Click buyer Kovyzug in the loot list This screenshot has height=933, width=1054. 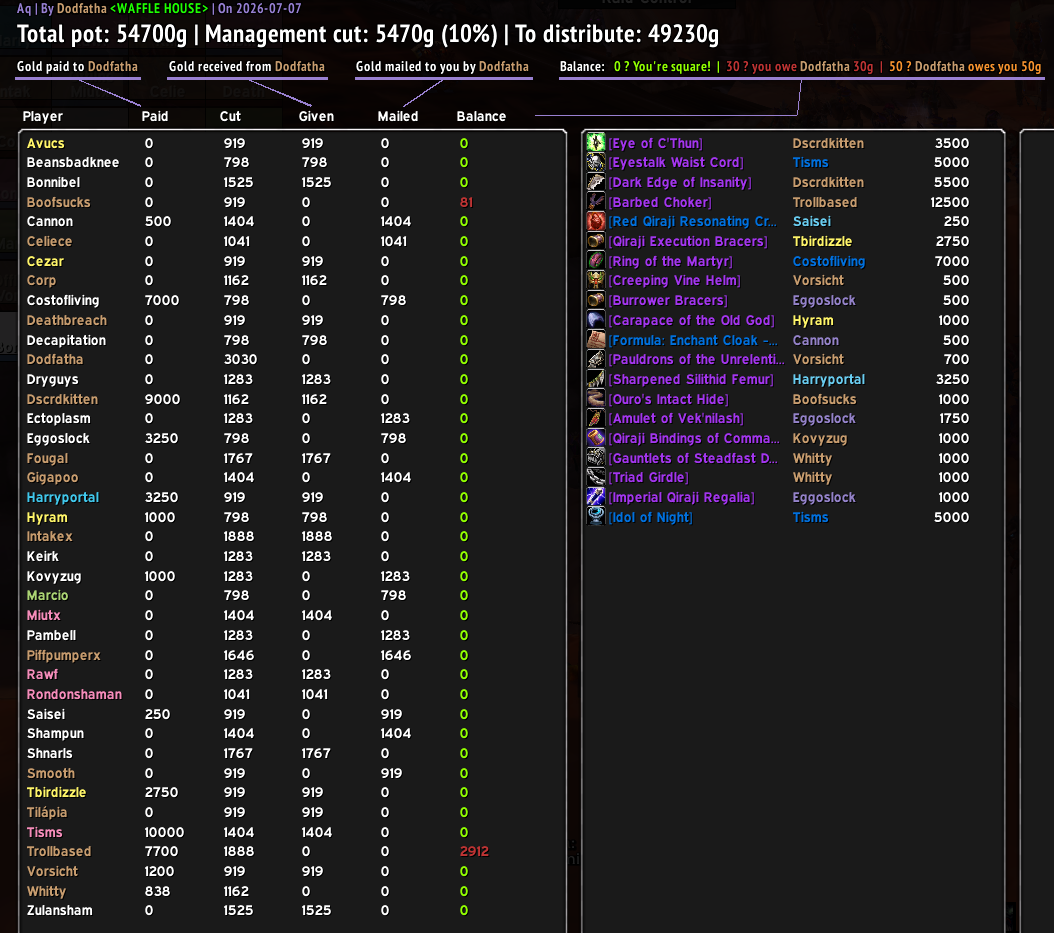819,438
